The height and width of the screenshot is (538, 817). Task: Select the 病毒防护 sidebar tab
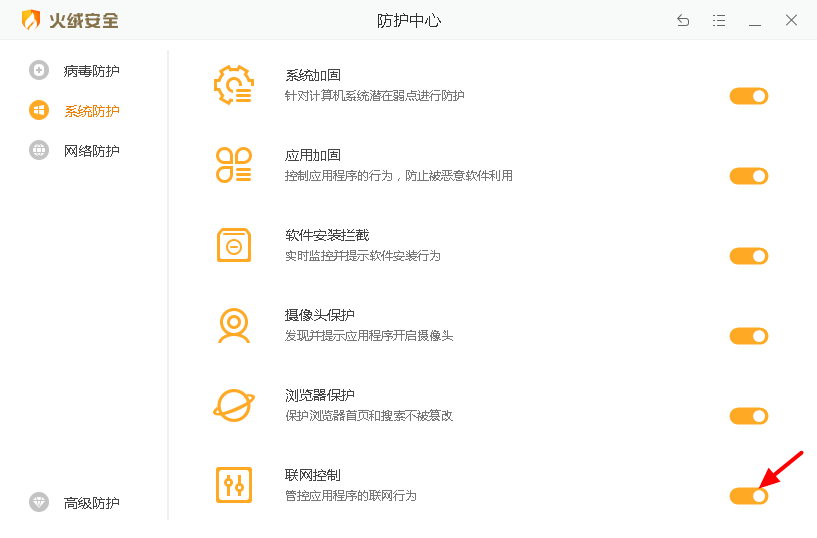pyautogui.click(x=90, y=71)
